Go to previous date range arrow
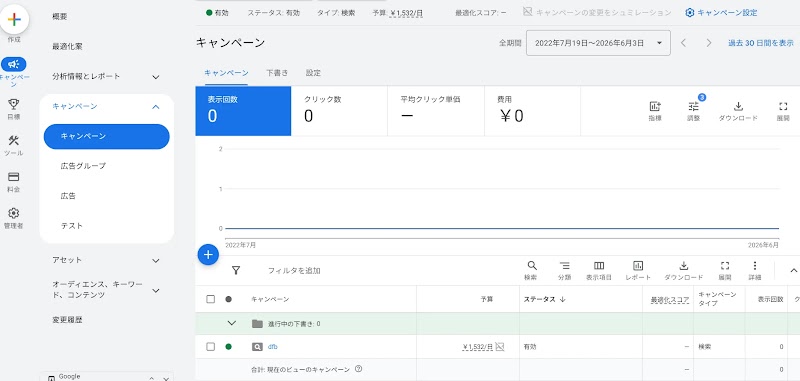Image resolution: width=800 pixels, height=381 pixels. (x=684, y=43)
